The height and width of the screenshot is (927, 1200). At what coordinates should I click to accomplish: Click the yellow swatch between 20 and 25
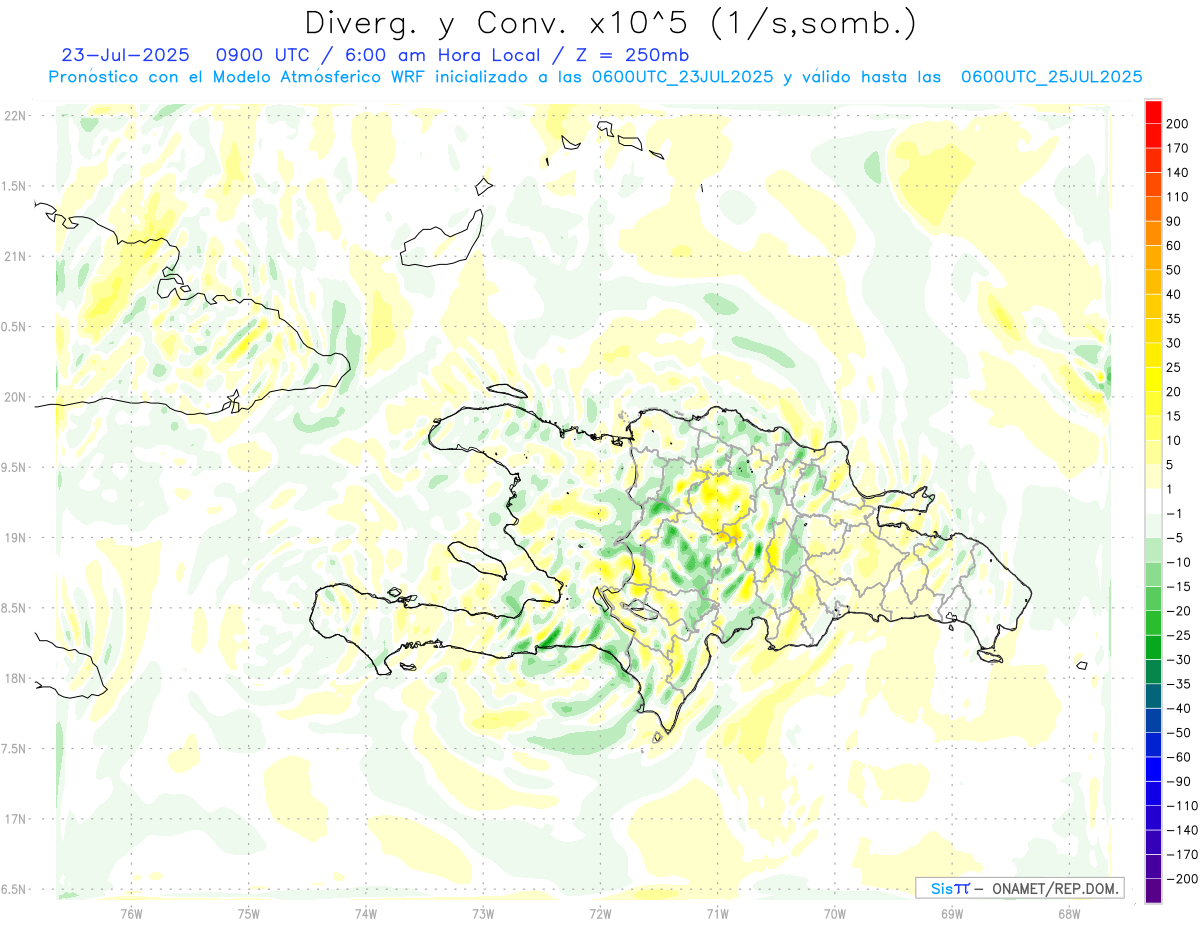coord(1153,380)
